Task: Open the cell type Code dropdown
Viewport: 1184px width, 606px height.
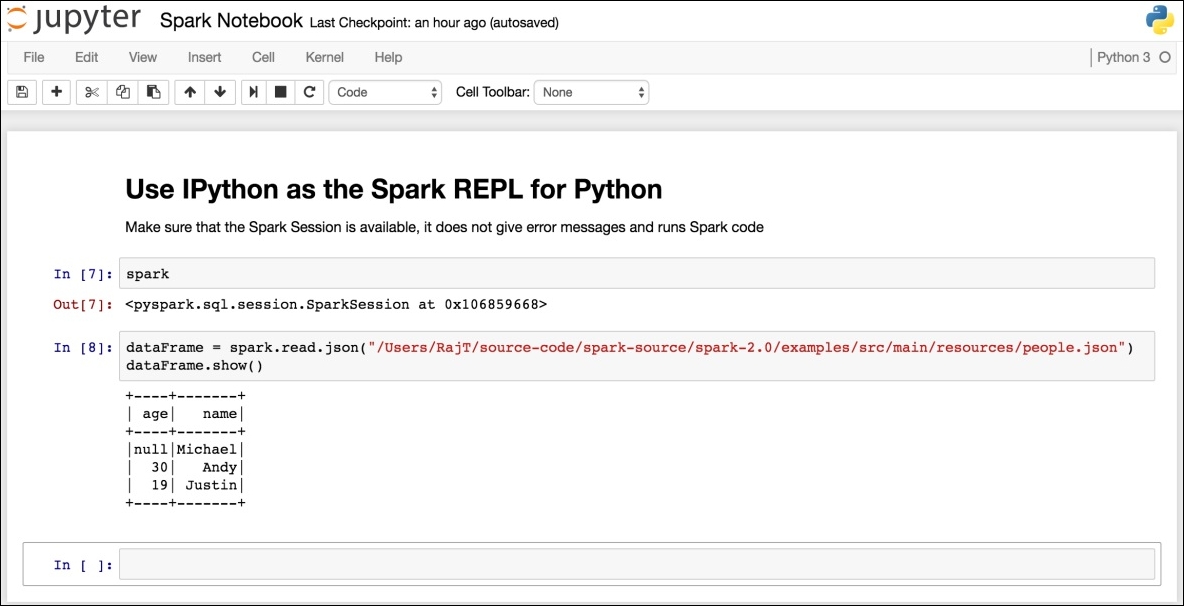Action: coord(385,92)
